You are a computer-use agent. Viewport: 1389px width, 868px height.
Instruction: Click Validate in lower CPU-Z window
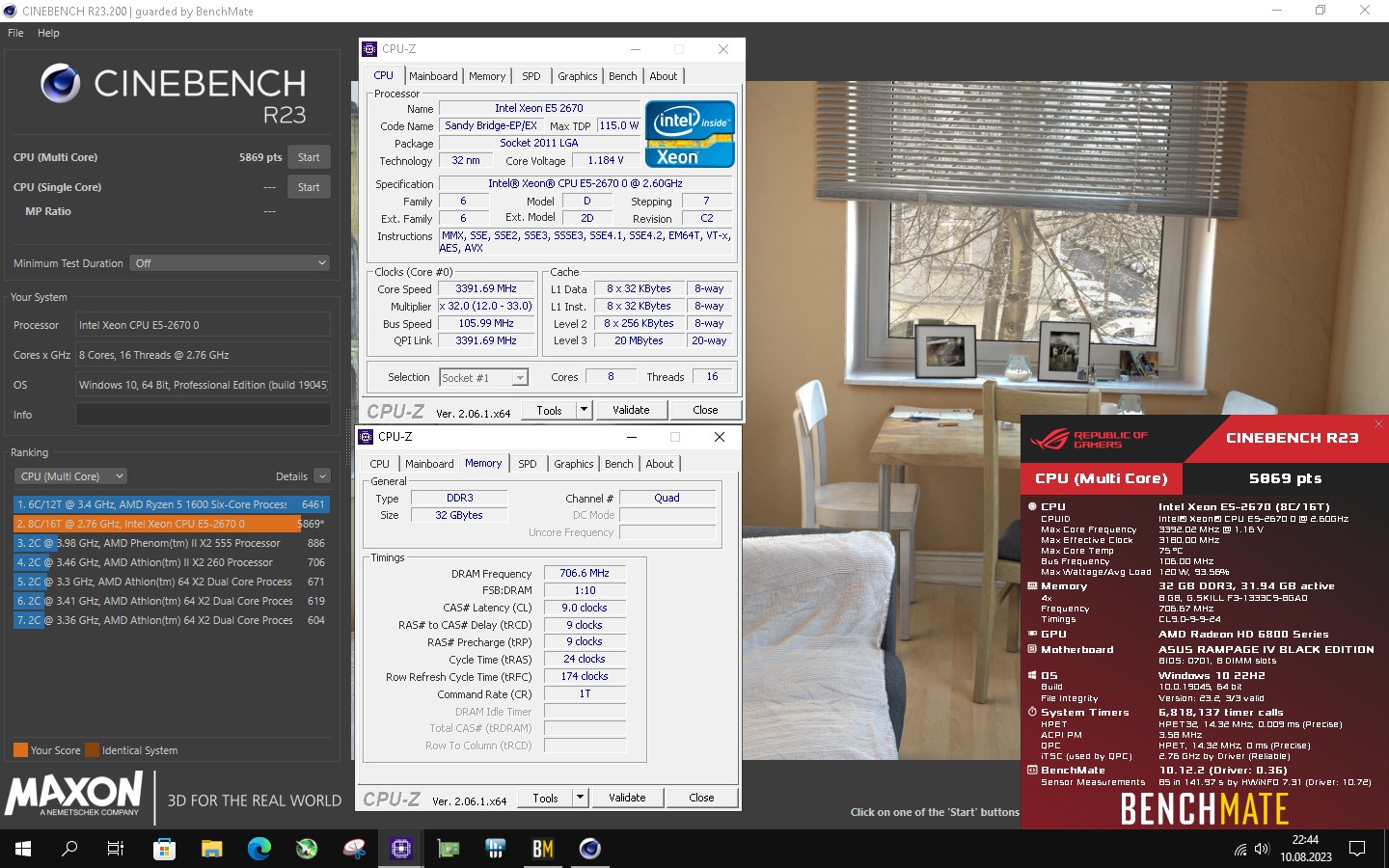tap(627, 798)
